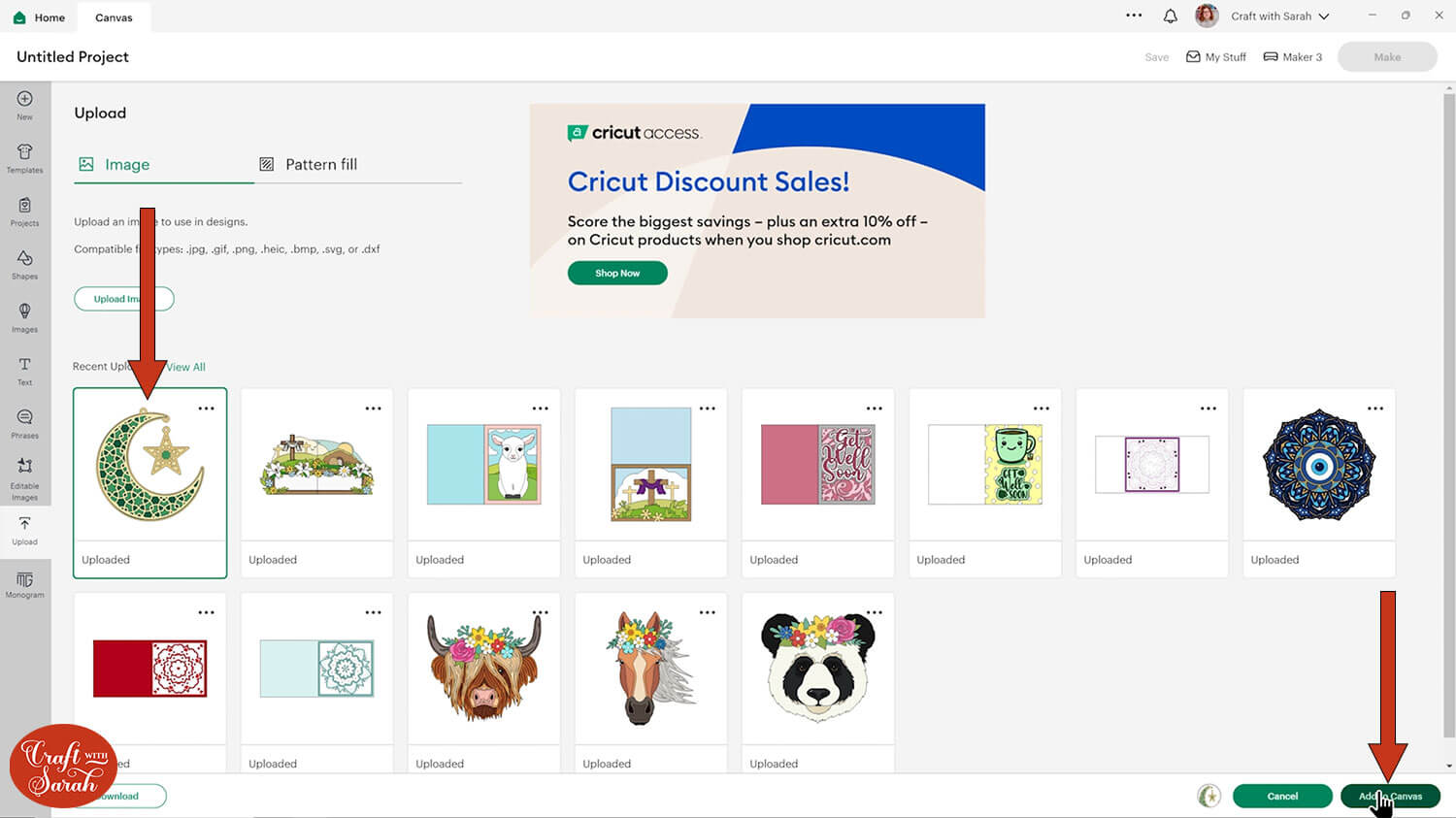The width and height of the screenshot is (1456, 818).
Task: Open options menu on panda upload
Action: (x=875, y=612)
